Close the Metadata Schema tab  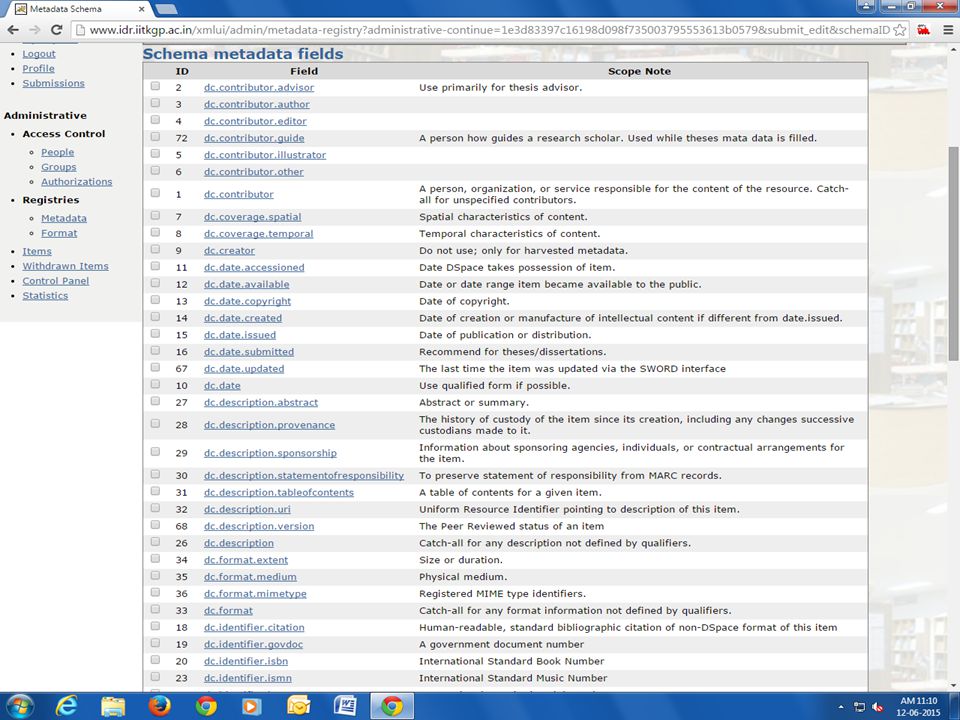point(142,9)
